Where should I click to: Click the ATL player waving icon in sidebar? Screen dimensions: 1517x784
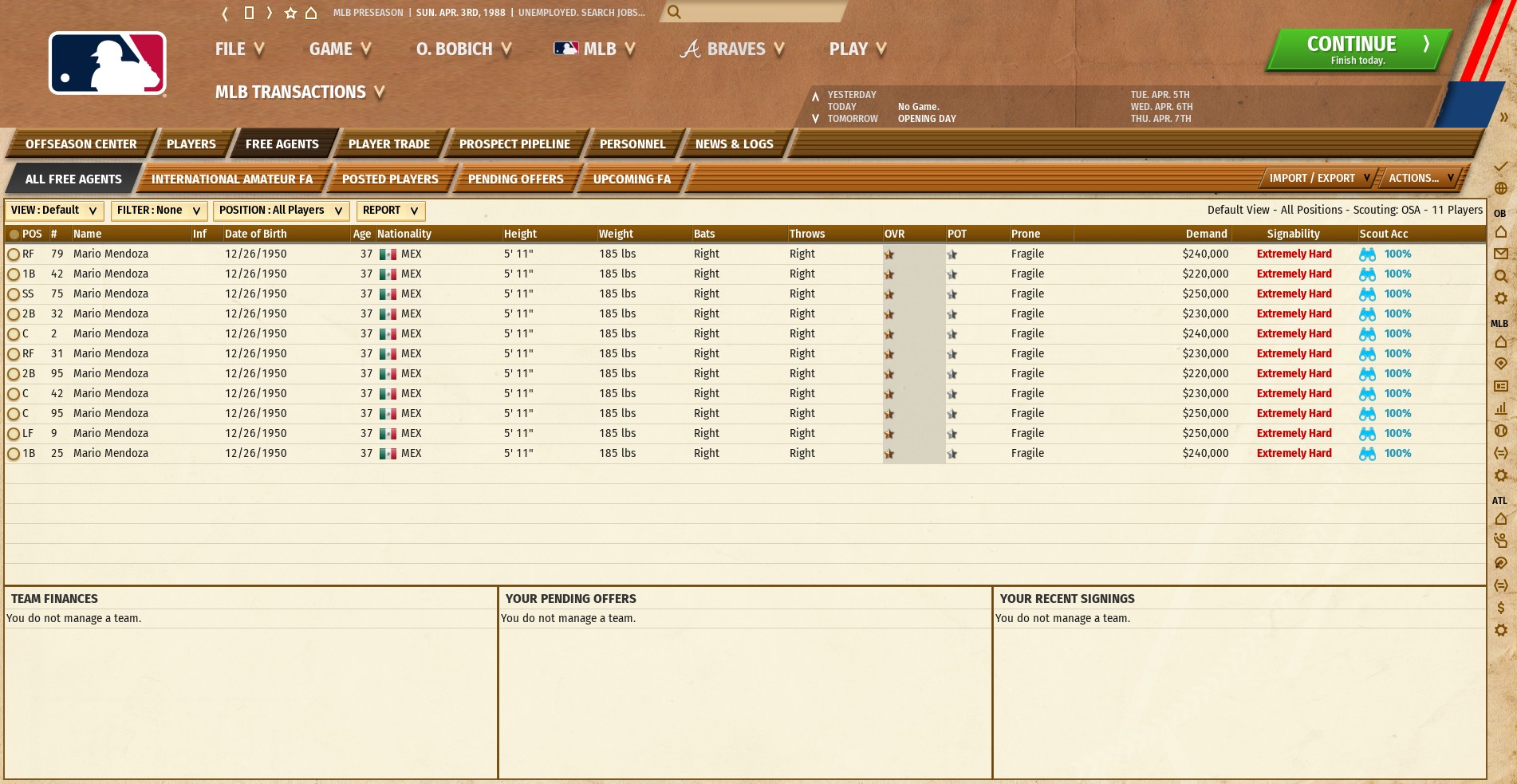point(1500,541)
